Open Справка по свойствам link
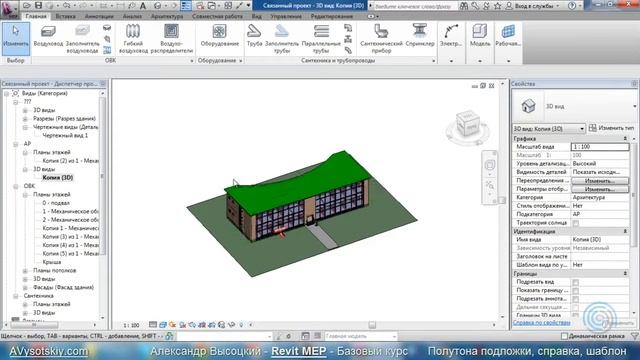The height and width of the screenshot is (360, 640). pyautogui.click(x=541, y=322)
